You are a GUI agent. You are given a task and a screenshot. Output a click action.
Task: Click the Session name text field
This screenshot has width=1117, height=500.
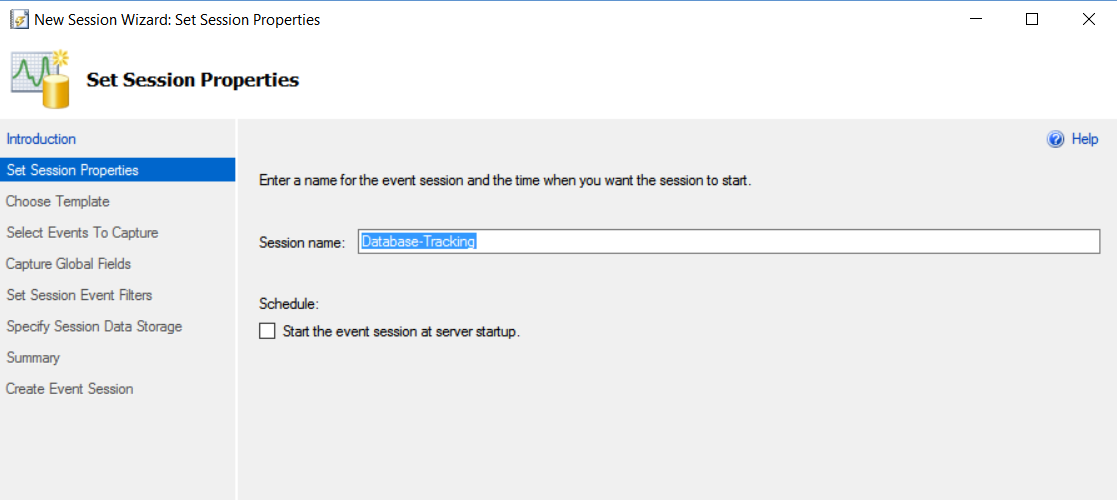[x=728, y=242]
